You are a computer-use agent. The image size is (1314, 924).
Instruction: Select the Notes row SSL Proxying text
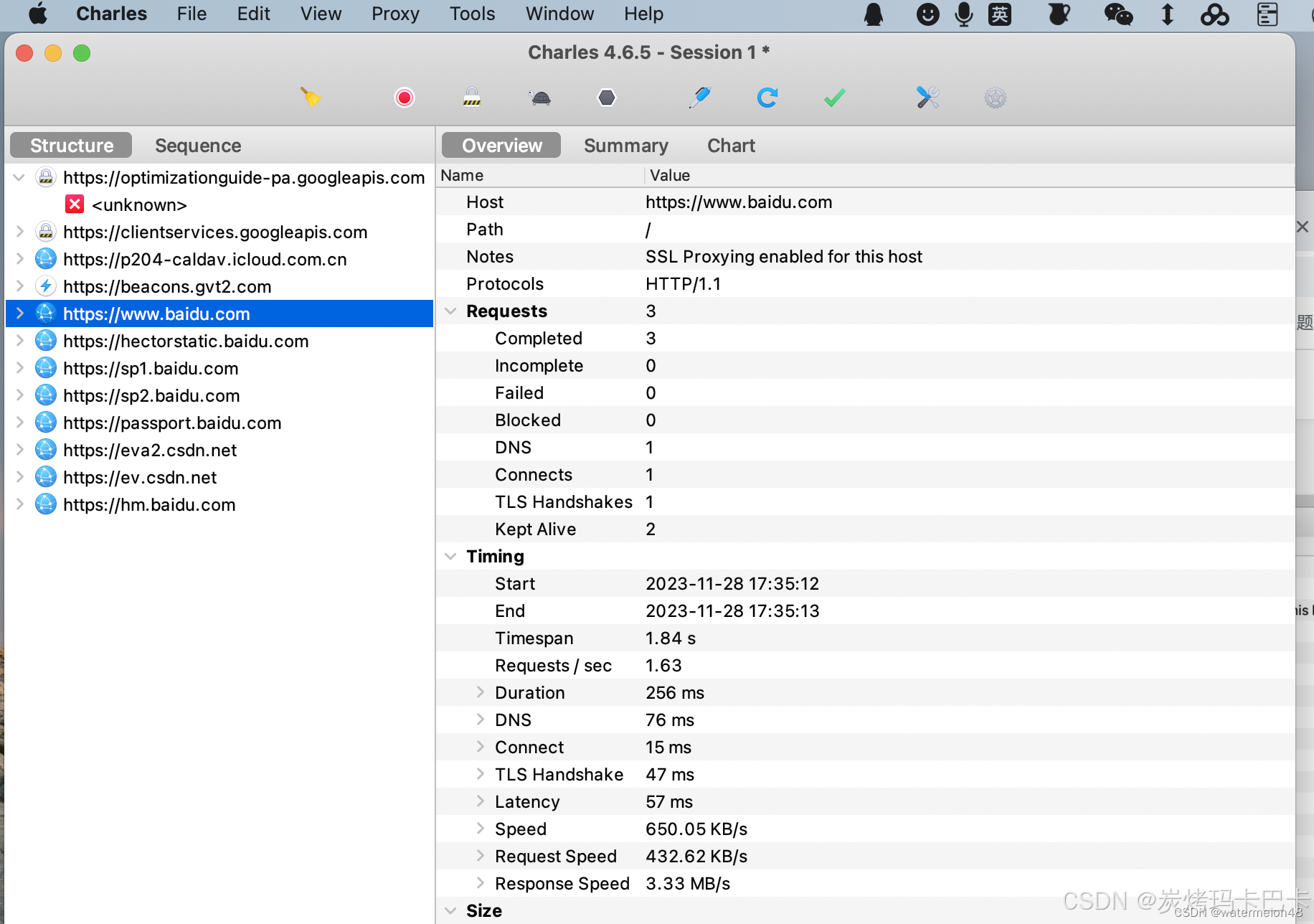784,257
